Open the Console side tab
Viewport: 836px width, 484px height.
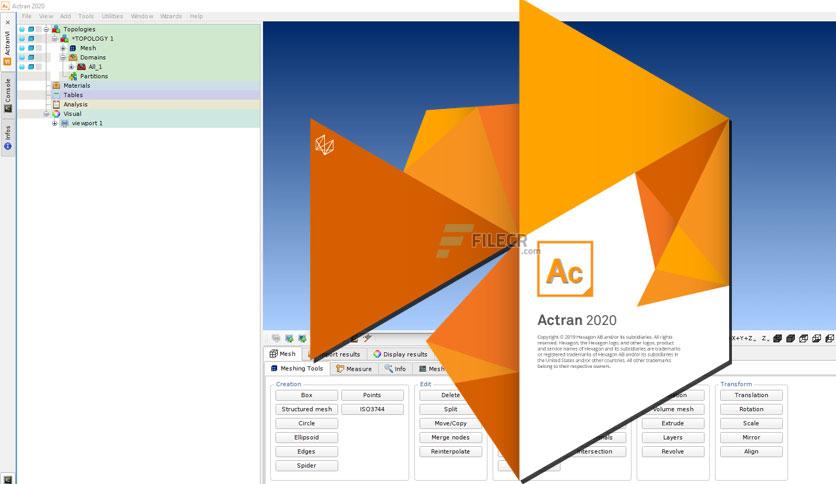click(x=7, y=95)
